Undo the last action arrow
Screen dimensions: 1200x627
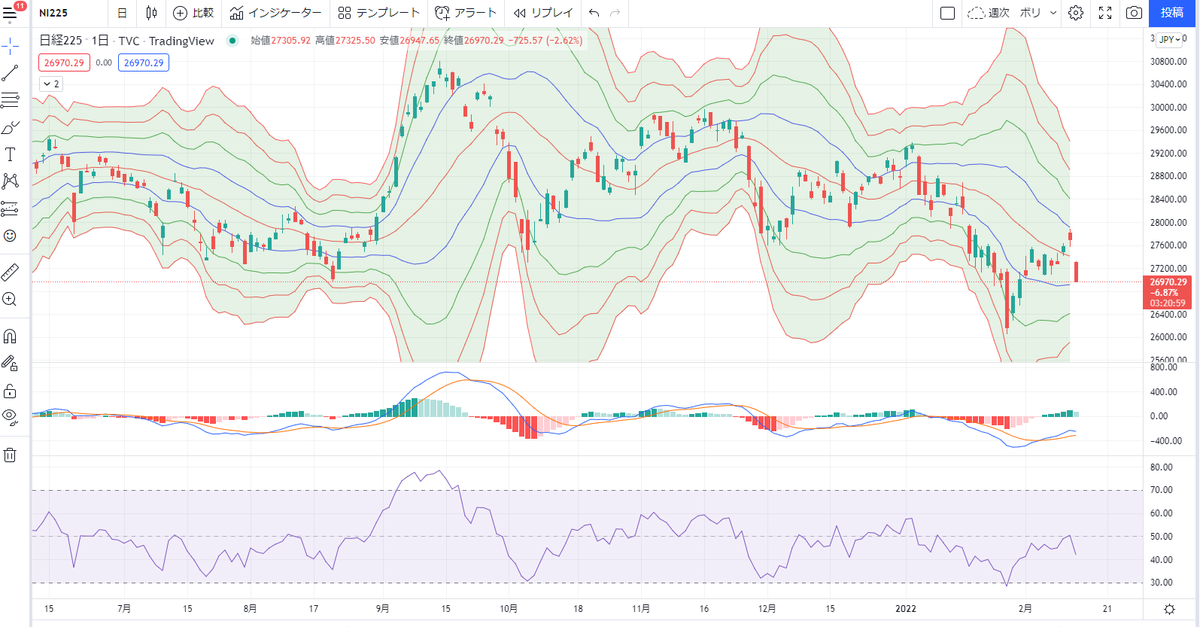pos(594,13)
